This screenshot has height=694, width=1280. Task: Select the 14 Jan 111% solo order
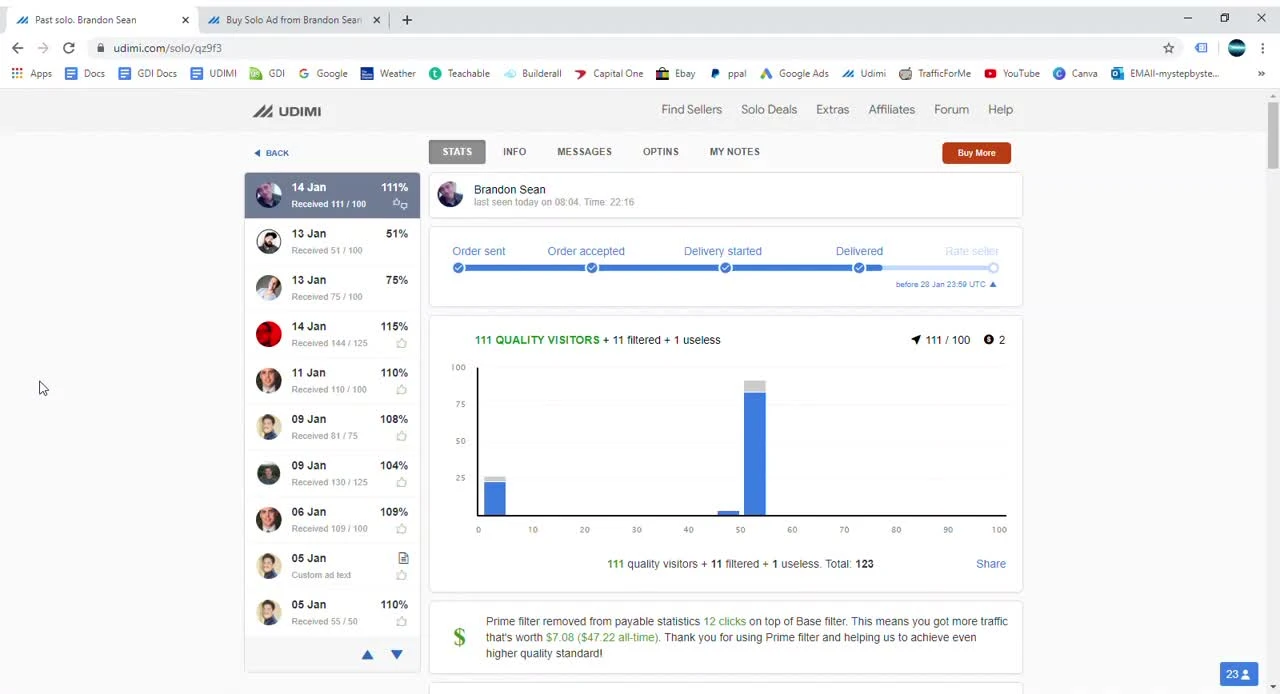[332, 195]
